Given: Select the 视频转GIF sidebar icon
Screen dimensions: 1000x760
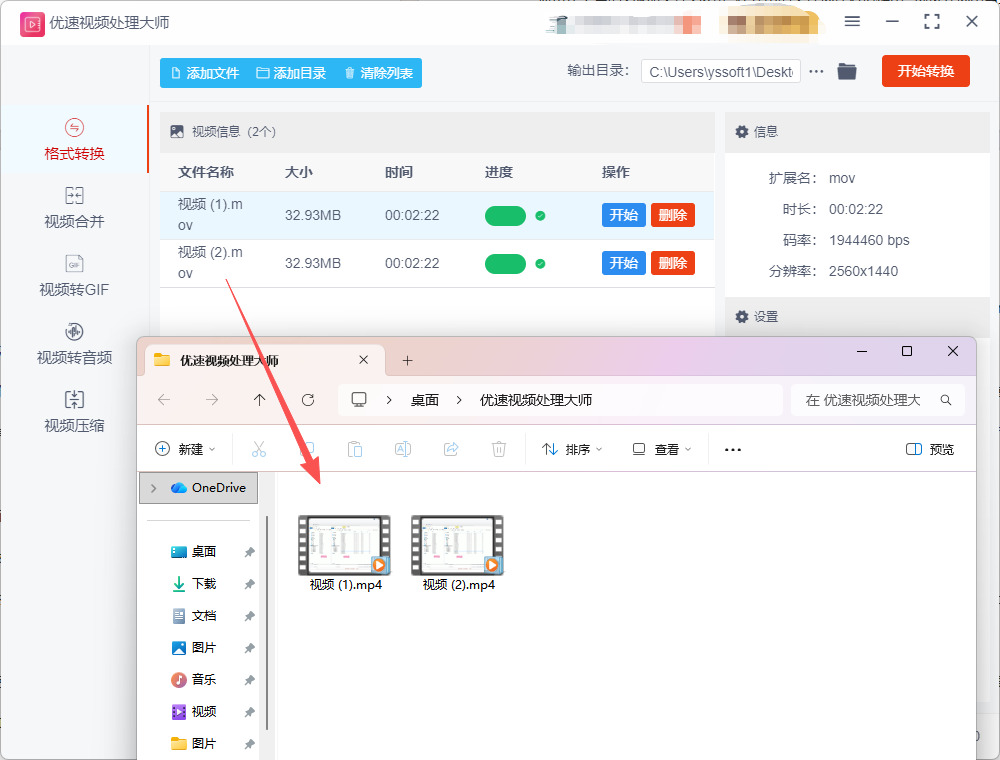Looking at the screenshot, I should 74,264.
